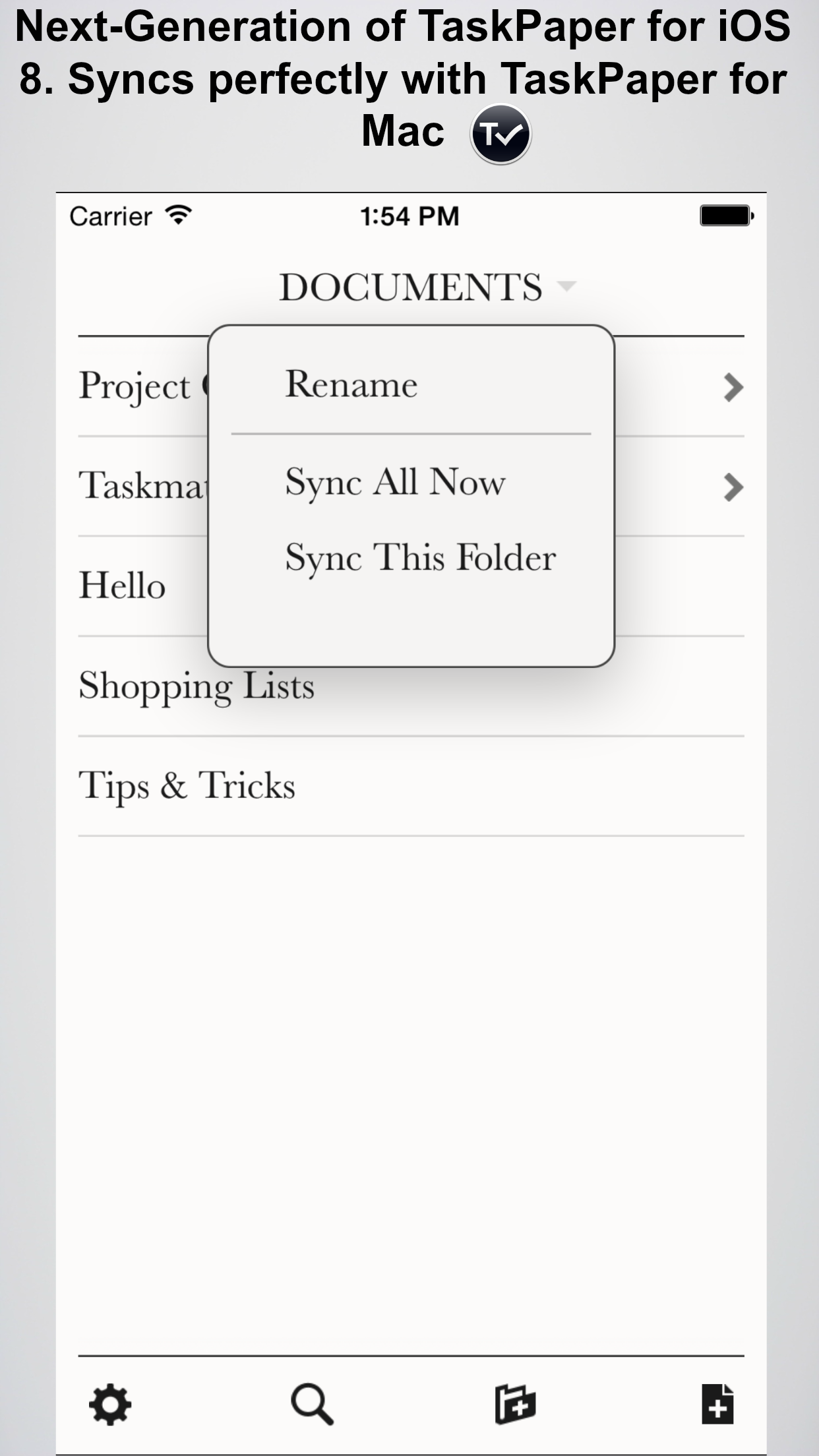The width and height of the screenshot is (819, 1456).
Task: Select Sync All Now menu item
Action: point(395,483)
